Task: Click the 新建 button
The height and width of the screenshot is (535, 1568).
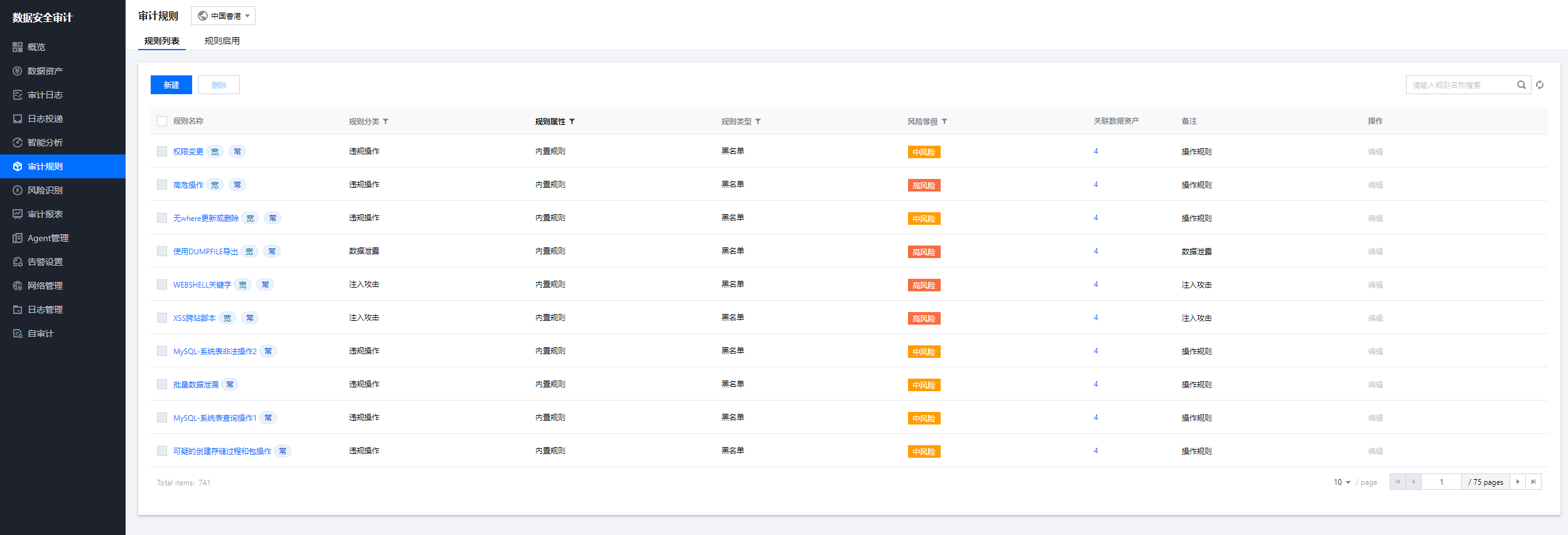Action: (x=171, y=85)
